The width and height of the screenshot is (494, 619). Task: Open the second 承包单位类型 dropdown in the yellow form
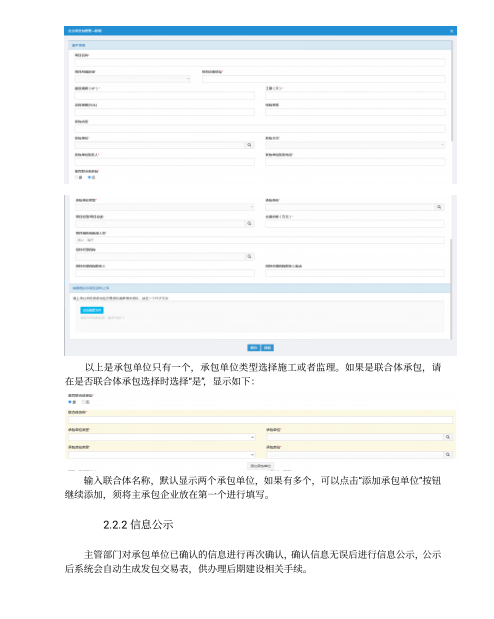pyautogui.click(x=162, y=455)
